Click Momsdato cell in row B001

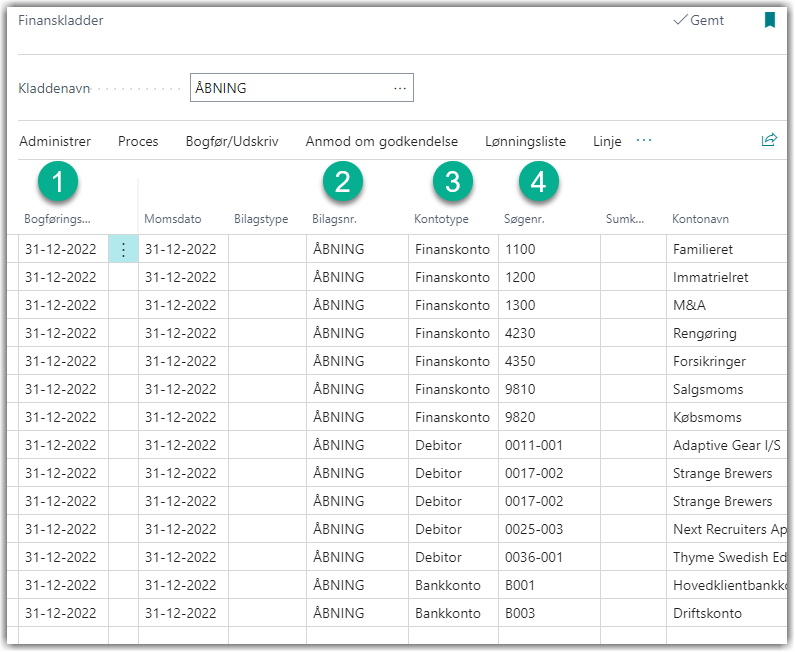pos(184,585)
